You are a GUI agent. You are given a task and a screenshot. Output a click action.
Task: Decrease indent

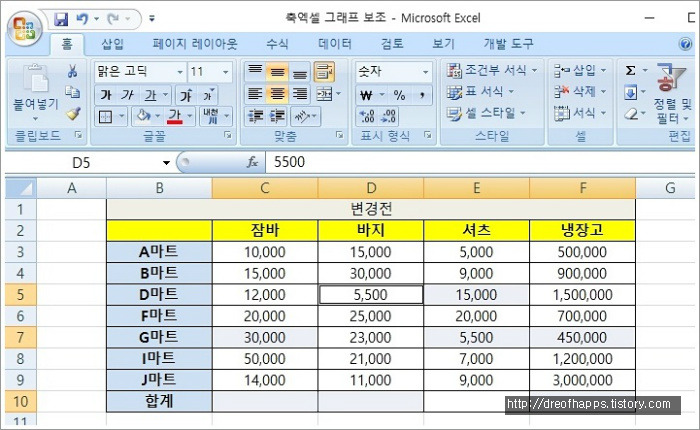coord(255,116)
